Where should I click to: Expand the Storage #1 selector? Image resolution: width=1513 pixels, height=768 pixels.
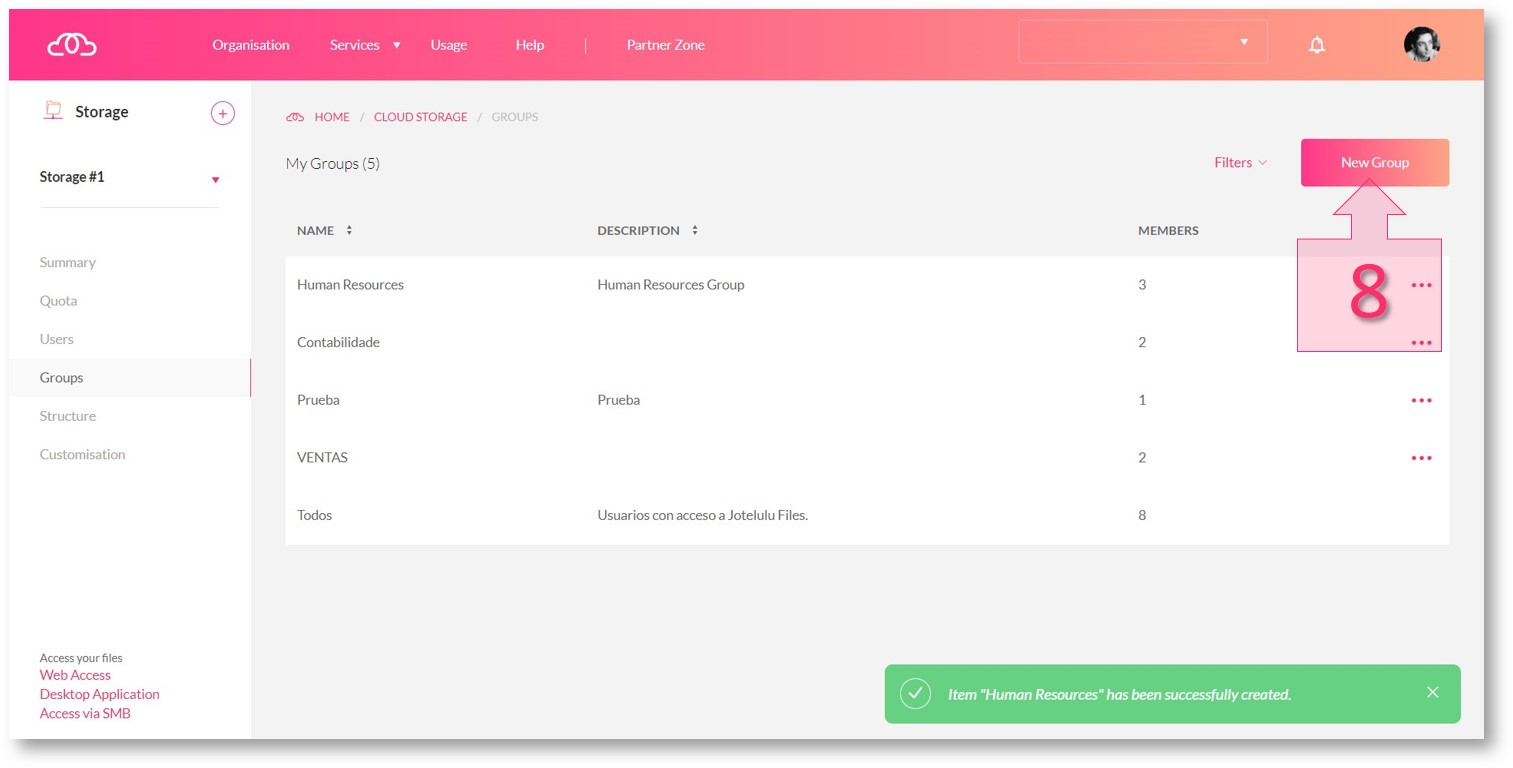(x=215, y=179)
